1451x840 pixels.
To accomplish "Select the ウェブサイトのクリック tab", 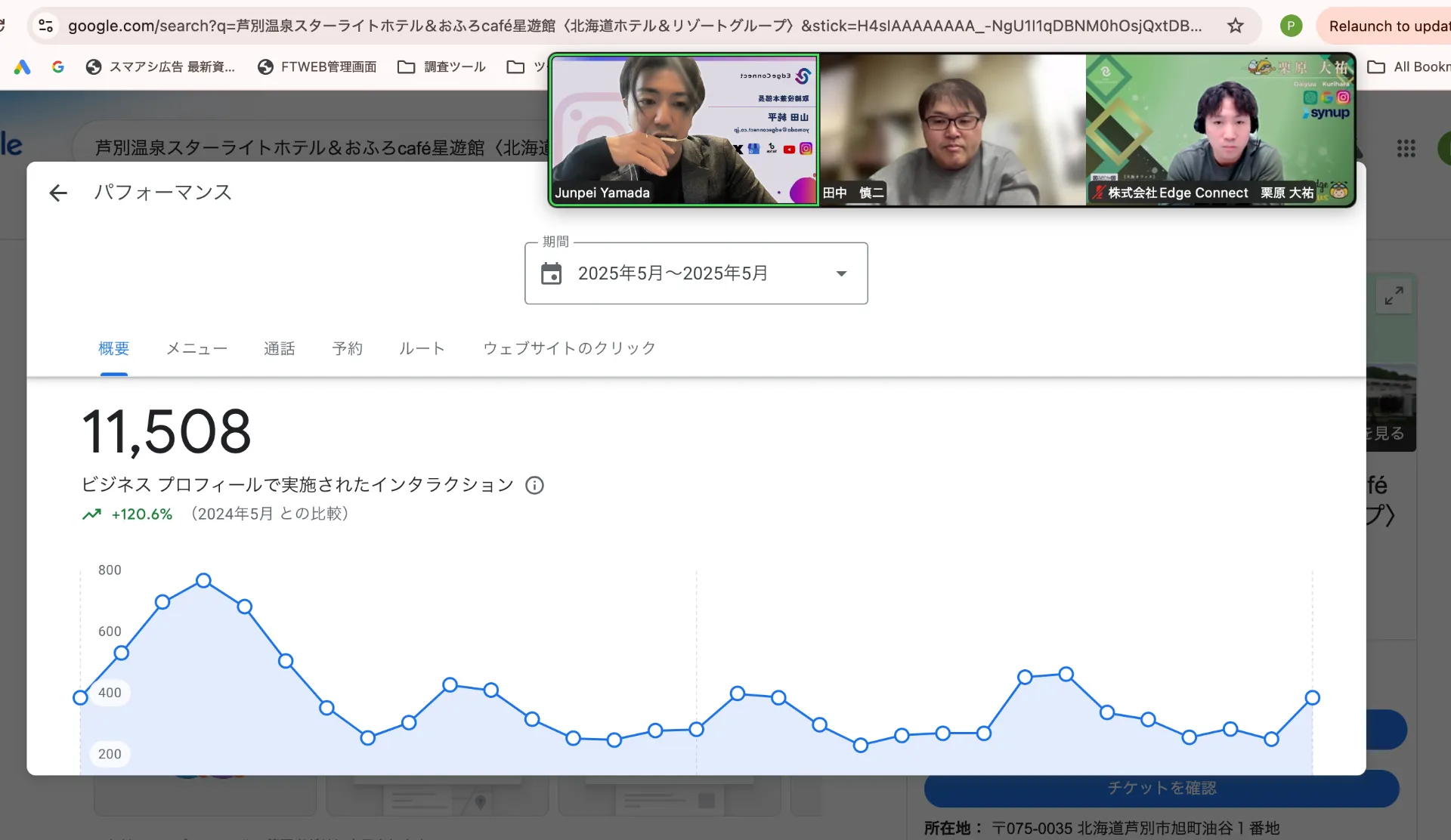I will pyautogui.click(x=569, y=348).
